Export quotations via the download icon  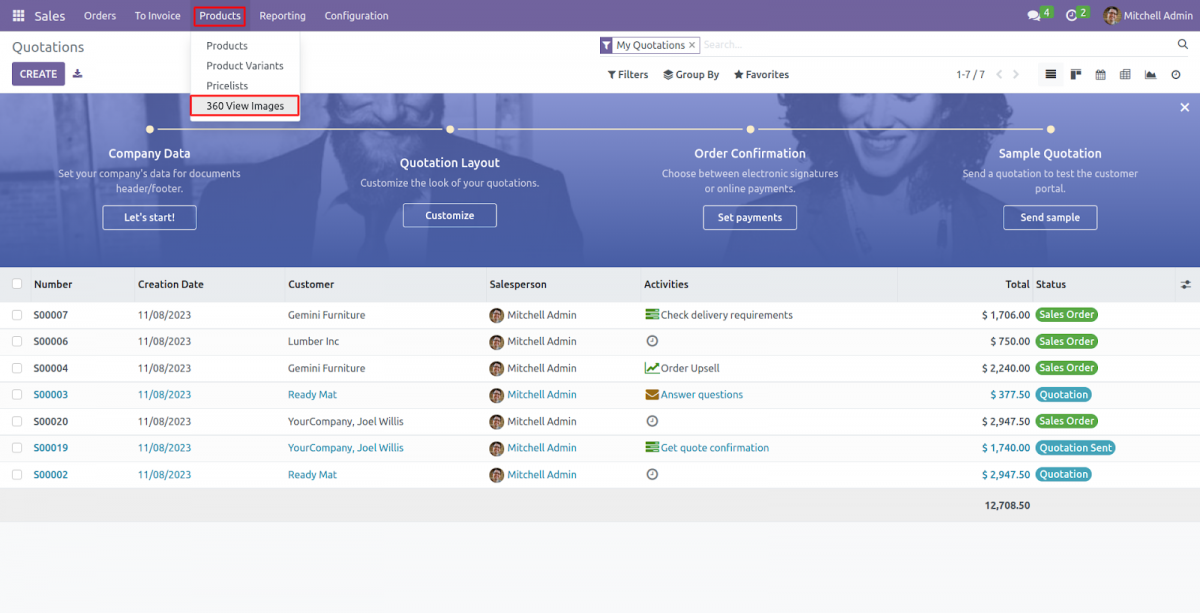pos(77,74)
